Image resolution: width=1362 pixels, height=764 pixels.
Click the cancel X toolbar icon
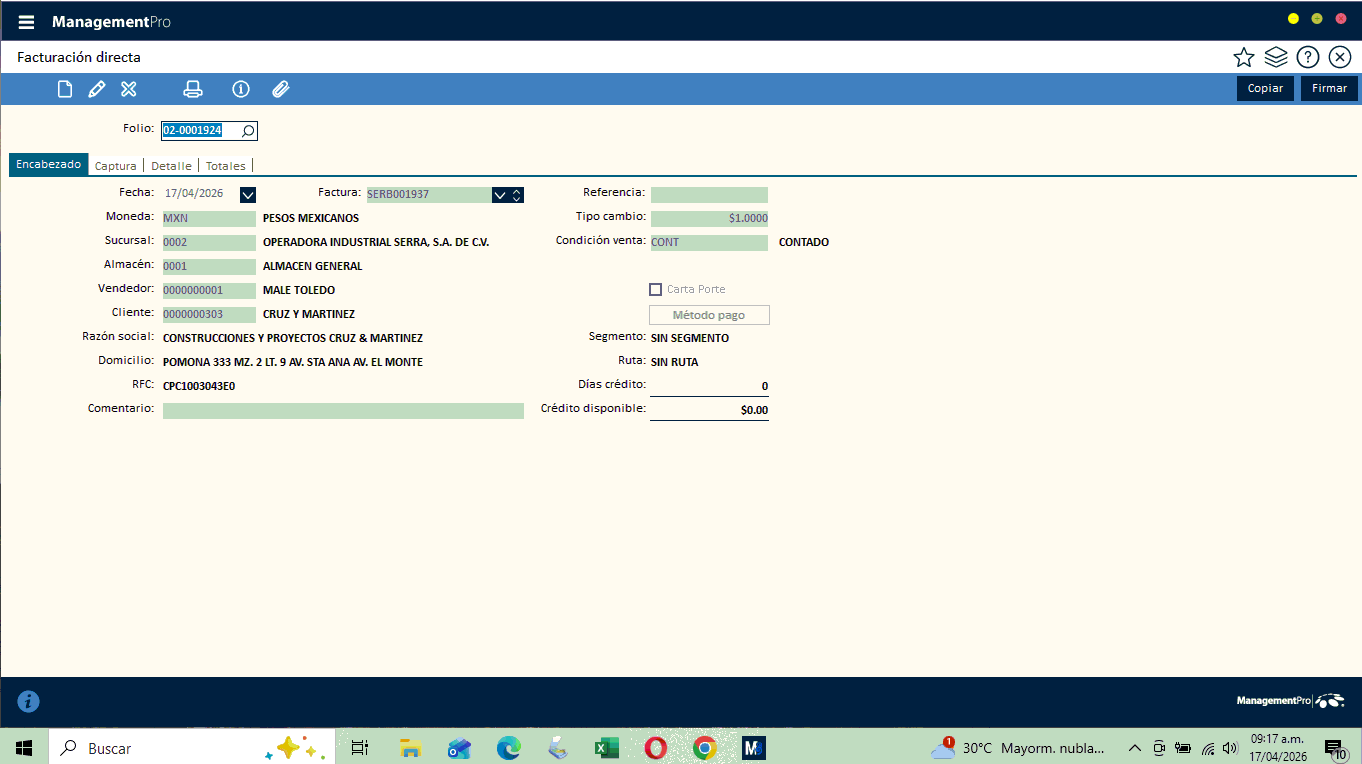[x=128, y=89]
